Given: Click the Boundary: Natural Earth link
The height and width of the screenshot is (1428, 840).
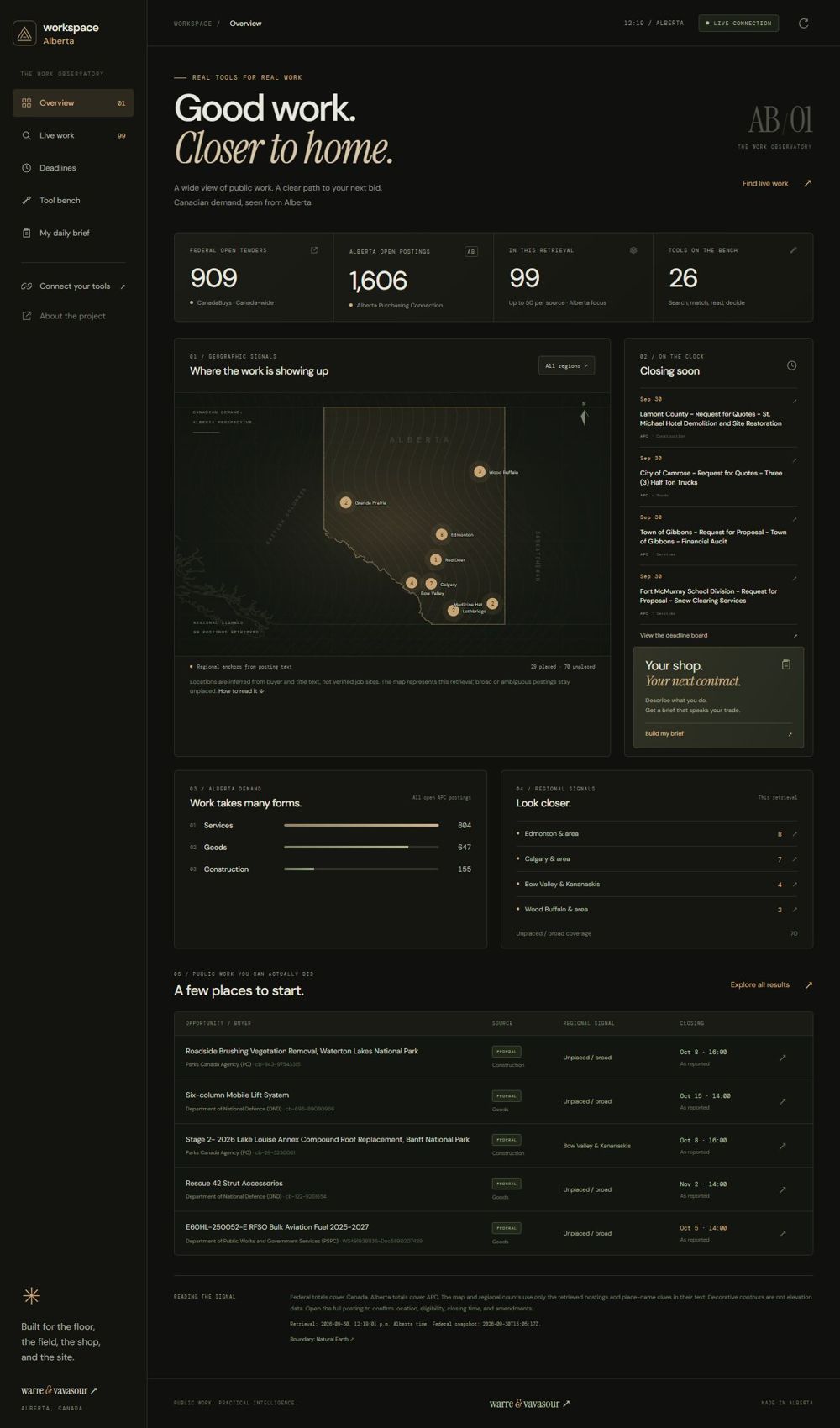Looking at the screenshot, I should (322, 1339).
